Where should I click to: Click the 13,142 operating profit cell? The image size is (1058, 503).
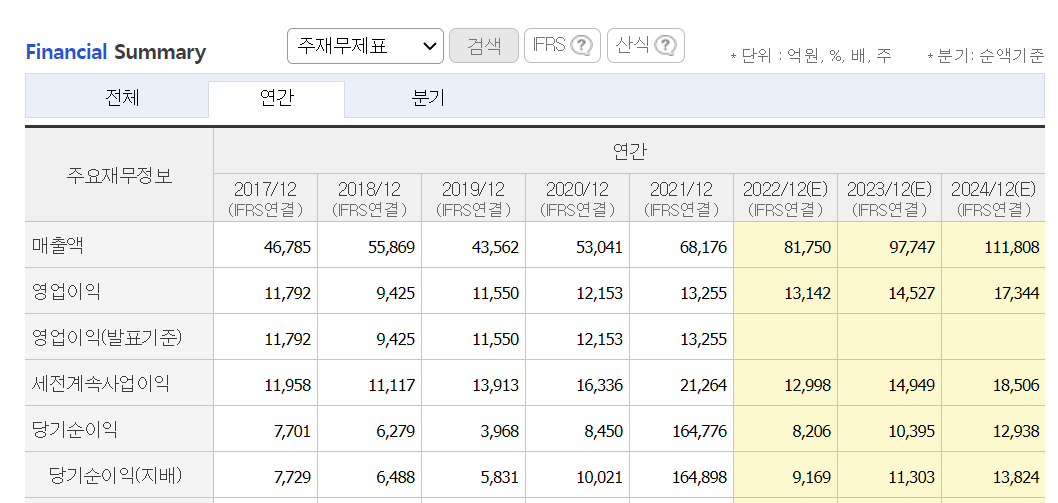(x=785, y=292)
